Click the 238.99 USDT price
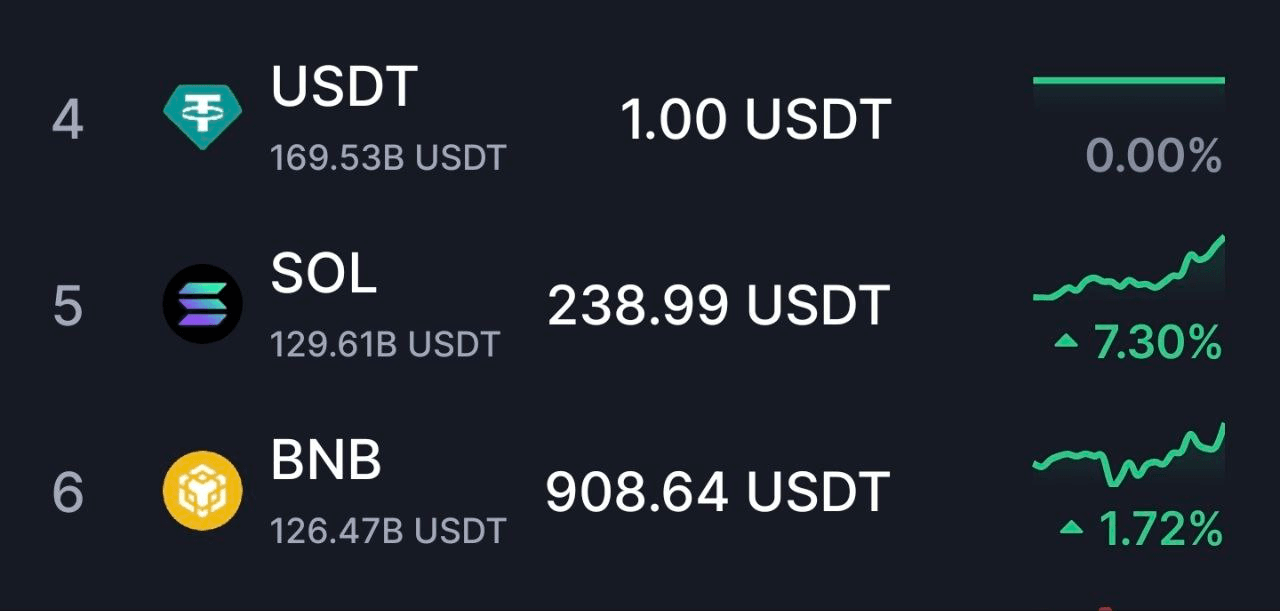This screenshot has width=1280, height=611. pyautogui.click(x=718, y=305)
